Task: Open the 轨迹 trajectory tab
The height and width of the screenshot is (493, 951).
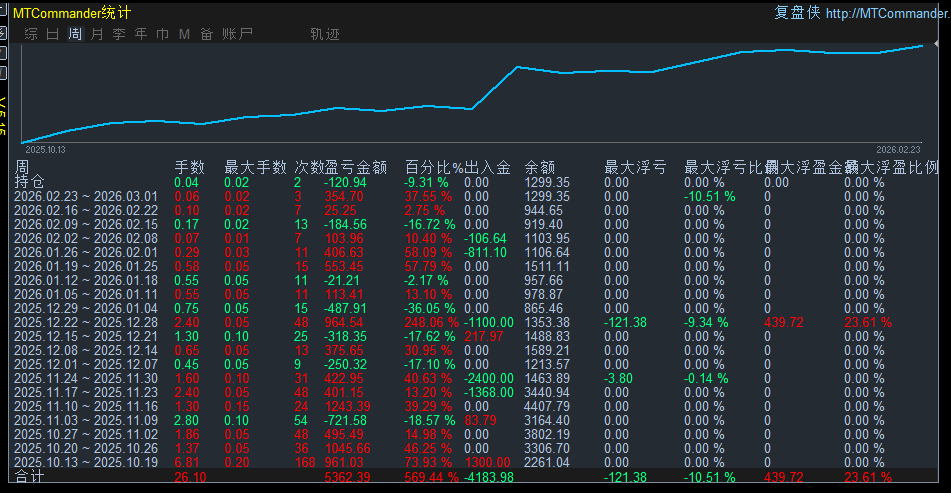Action: point(325,34)
